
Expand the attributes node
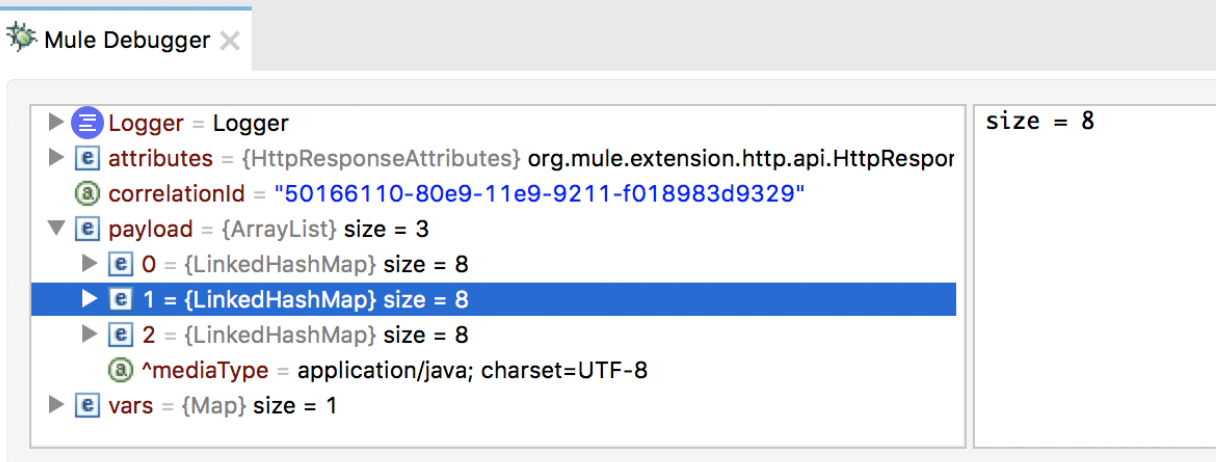coord(56,158)
